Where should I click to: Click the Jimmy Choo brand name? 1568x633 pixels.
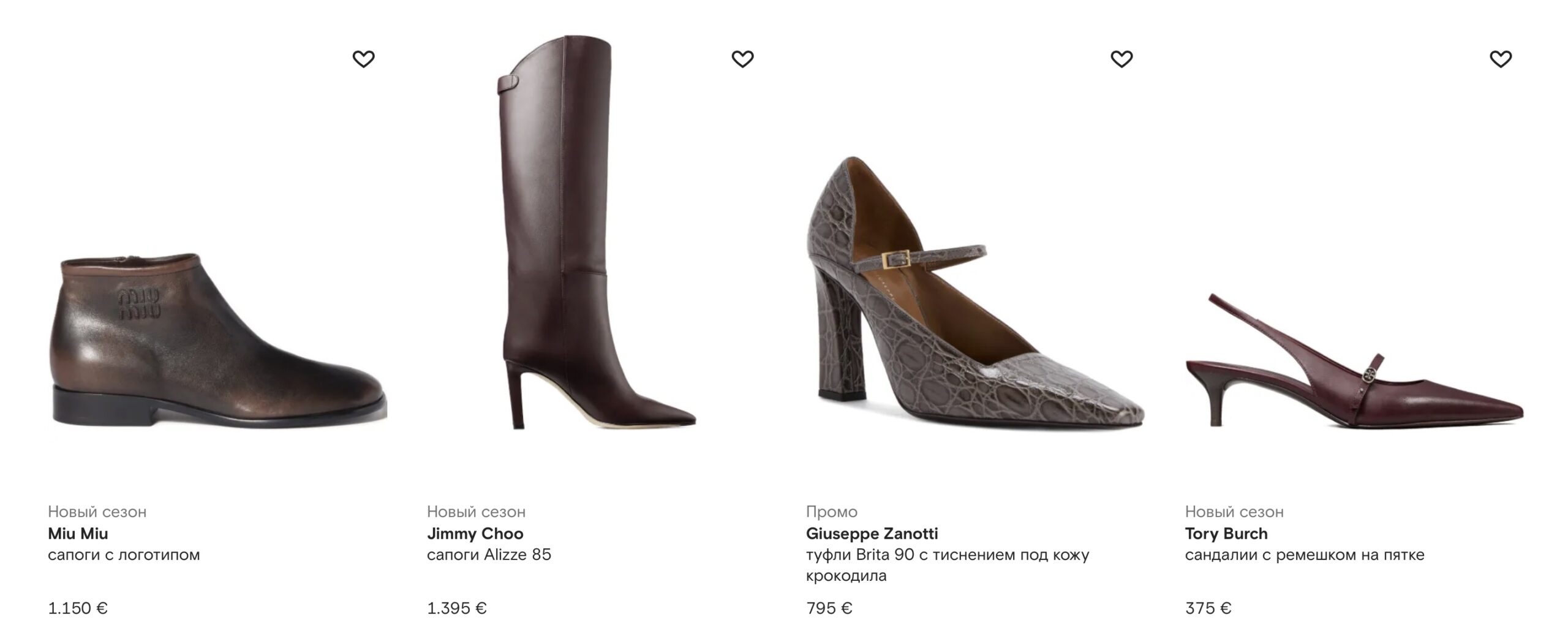click(475, 534)
